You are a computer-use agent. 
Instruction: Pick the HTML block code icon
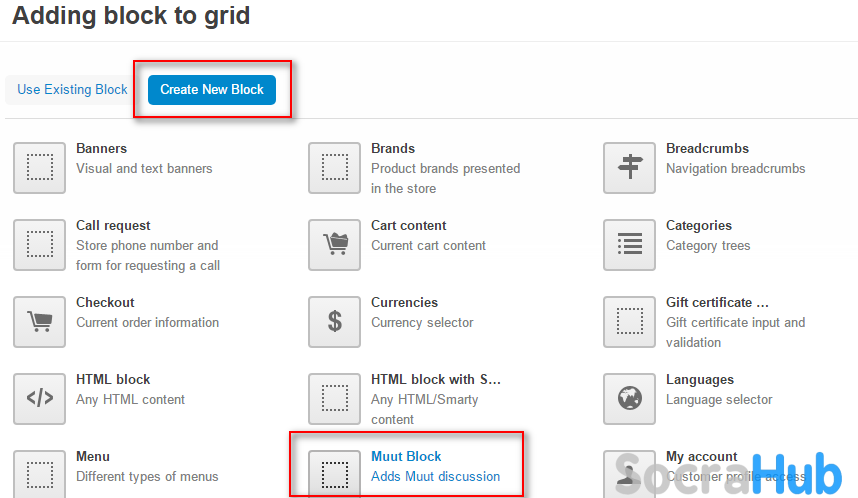(39, 399)
